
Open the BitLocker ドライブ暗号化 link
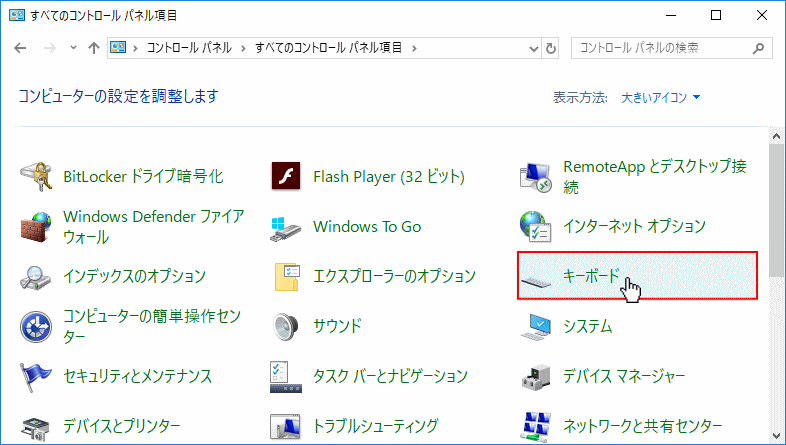tap(143, 176)
